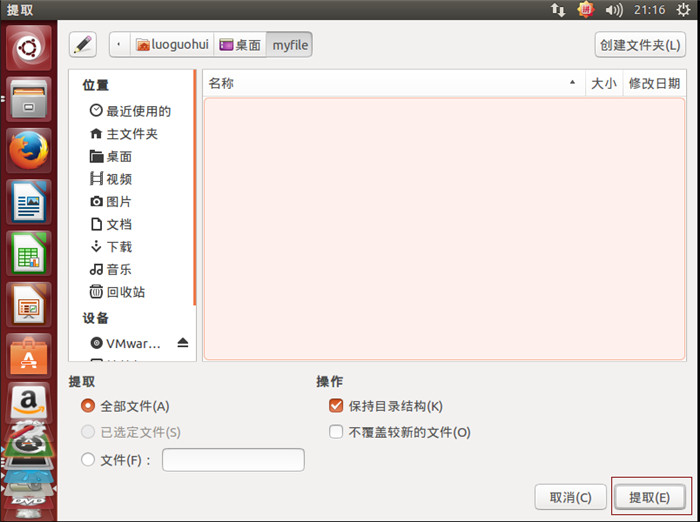700x522 pixels.
Task: Open 音乐 in the sidebar
Action: 111,269
